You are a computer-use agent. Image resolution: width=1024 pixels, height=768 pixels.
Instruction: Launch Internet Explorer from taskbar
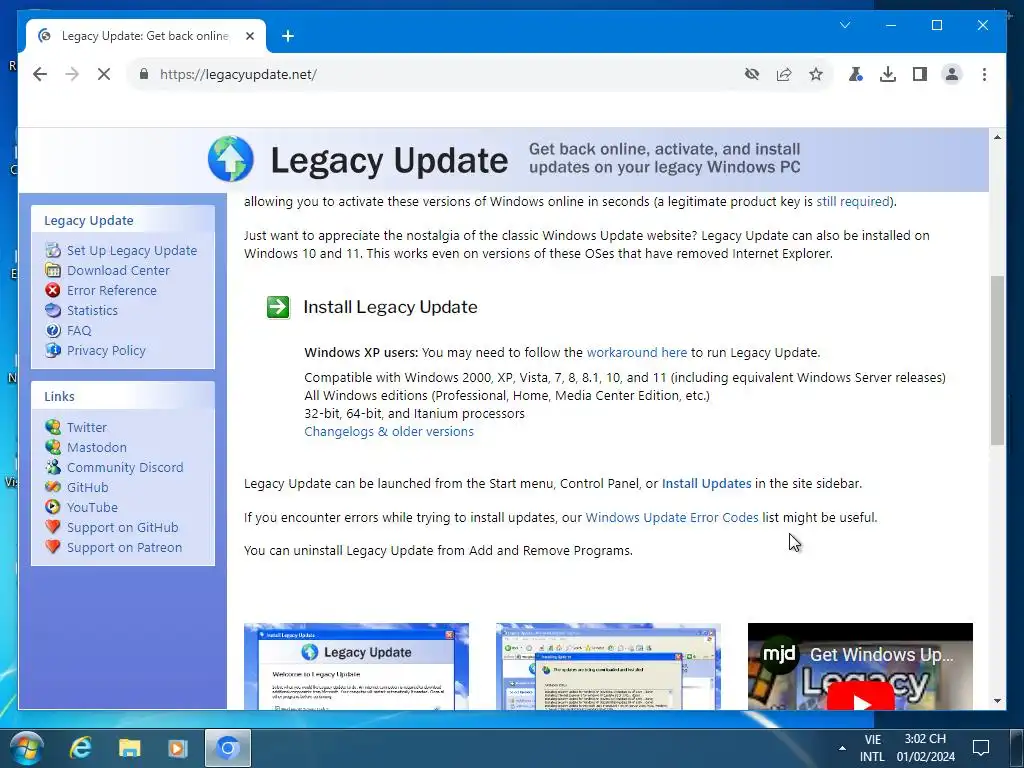pyautogui.click(x=80, y=748)
